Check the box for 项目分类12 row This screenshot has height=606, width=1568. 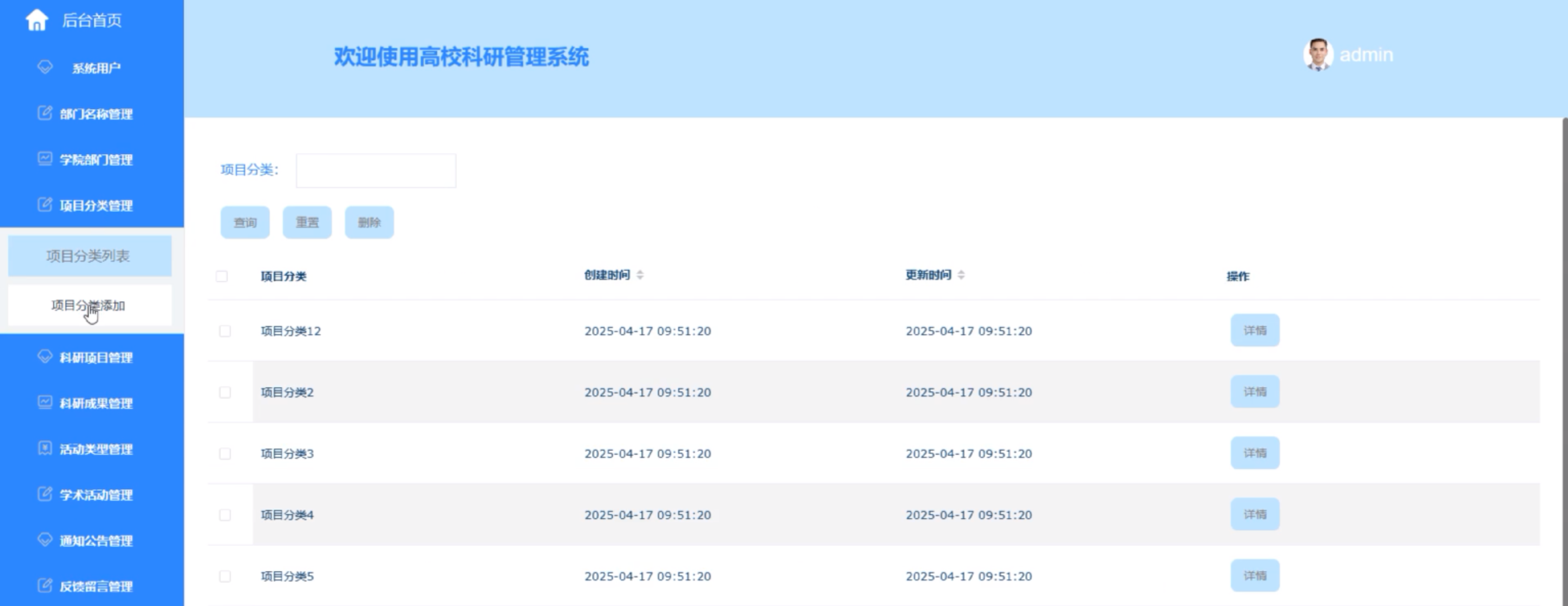225,331
